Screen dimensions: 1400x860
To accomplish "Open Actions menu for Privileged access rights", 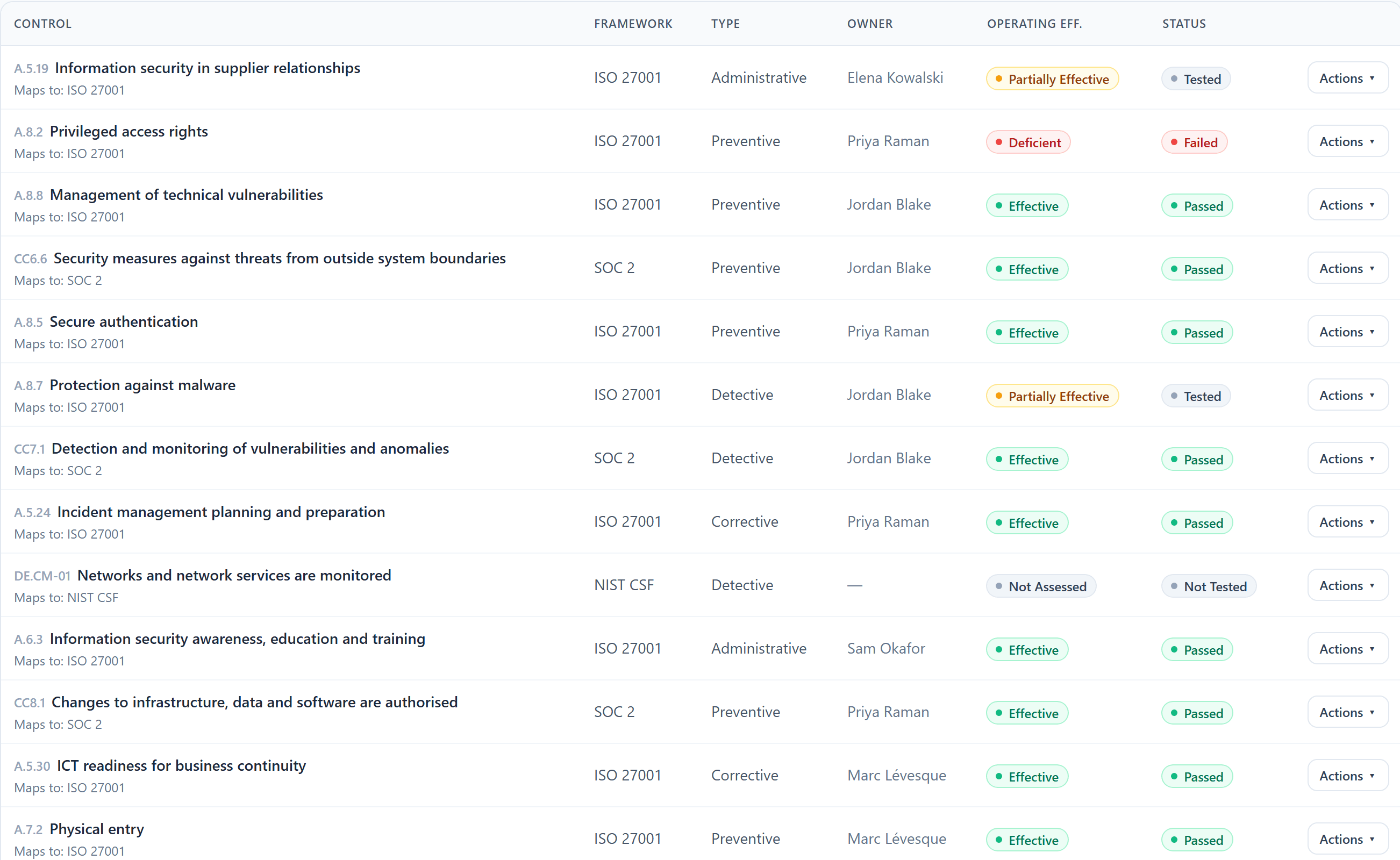I will click(x=1347, y=141).
